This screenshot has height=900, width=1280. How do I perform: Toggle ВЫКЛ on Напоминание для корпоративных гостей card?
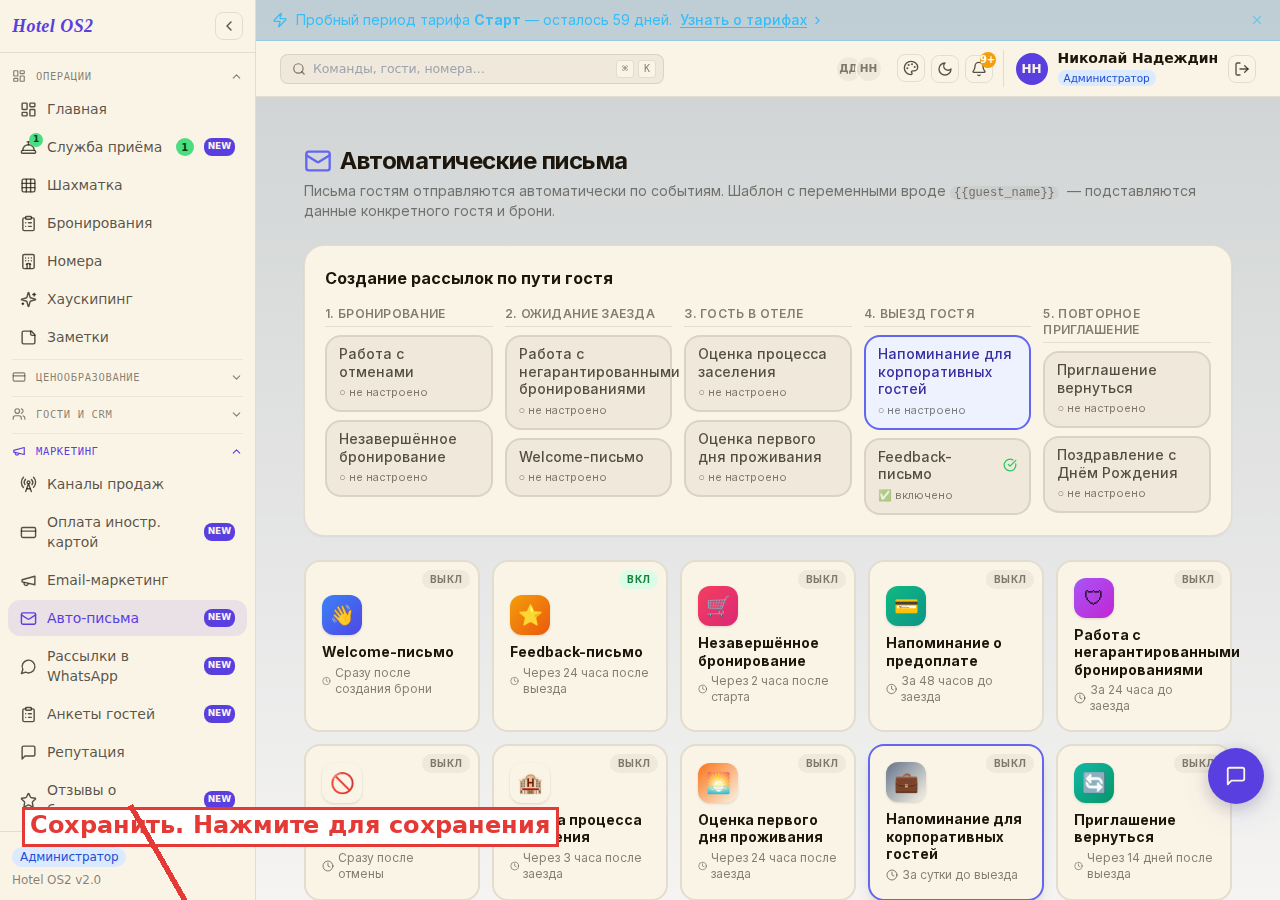coord(1010,763)
